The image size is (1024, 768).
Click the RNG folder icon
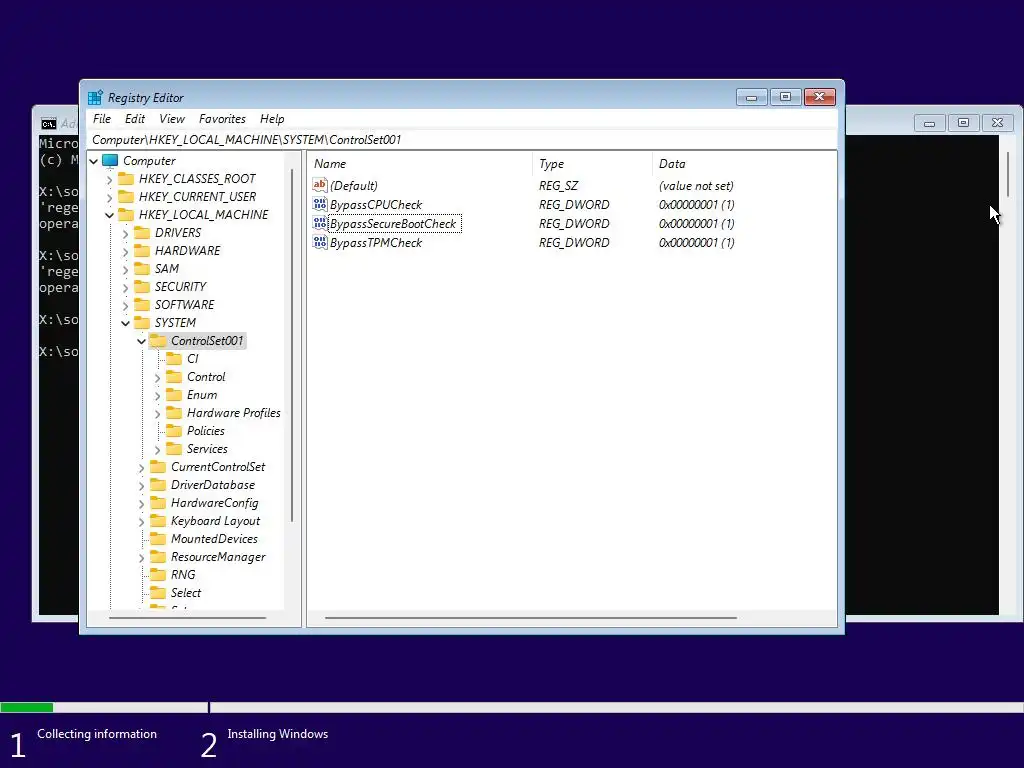coord(158,575)
